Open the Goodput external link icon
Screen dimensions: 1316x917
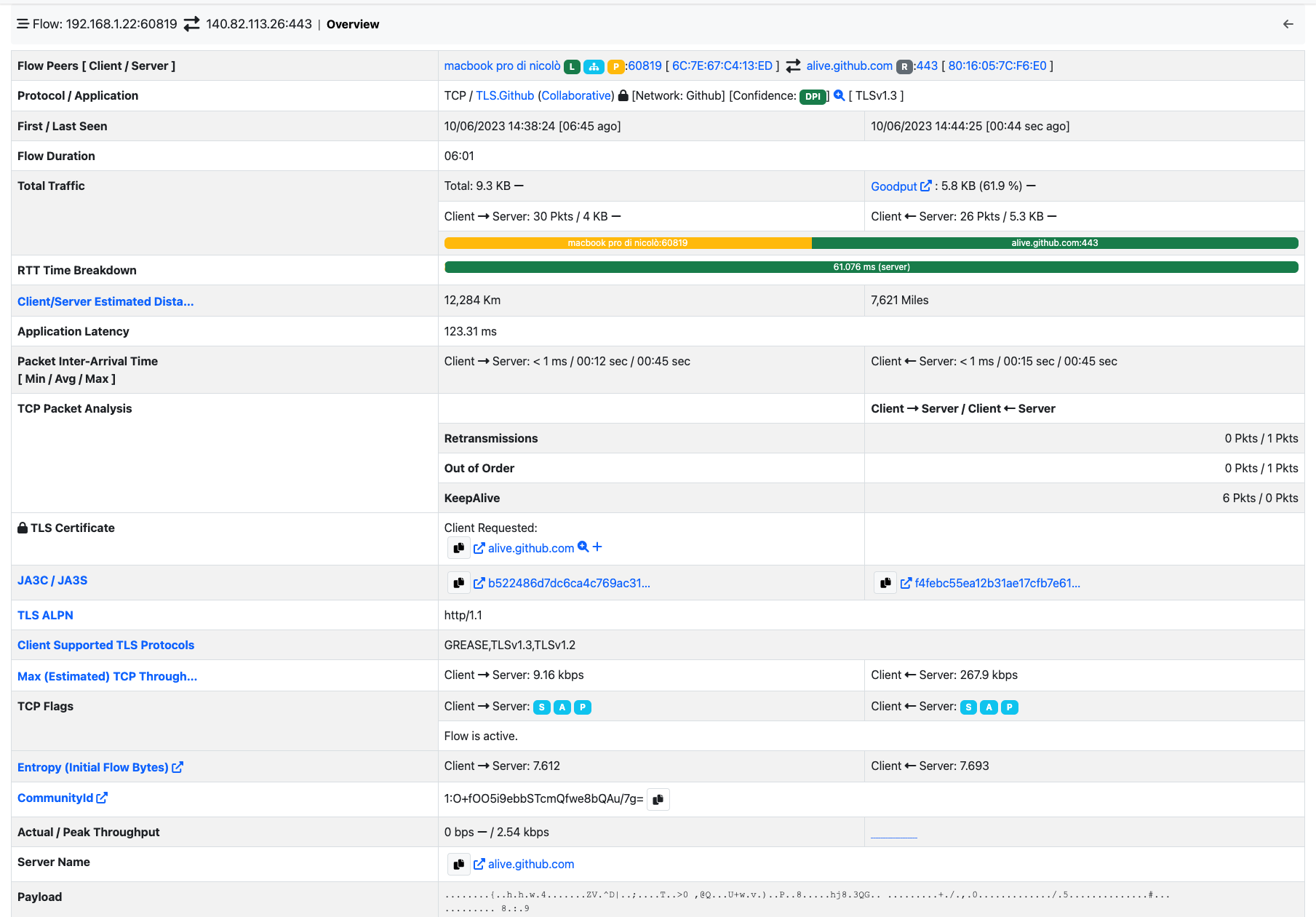click(925, 186)
